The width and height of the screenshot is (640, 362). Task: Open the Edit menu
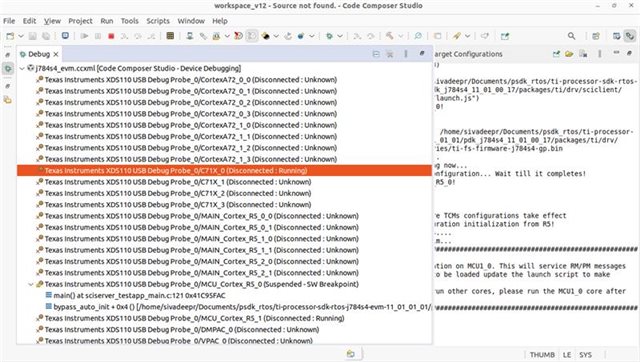[x=29, y=21]
